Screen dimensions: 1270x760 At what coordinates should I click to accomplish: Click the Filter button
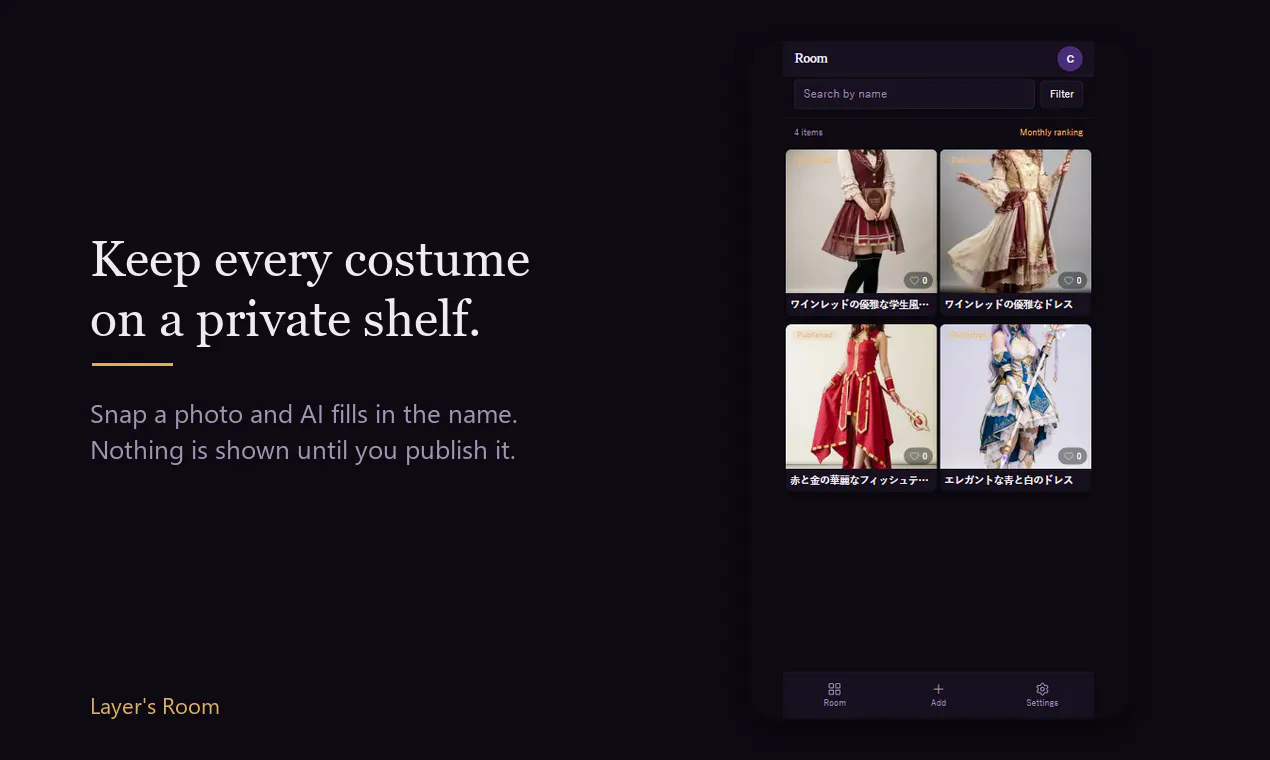point(1062,94)
